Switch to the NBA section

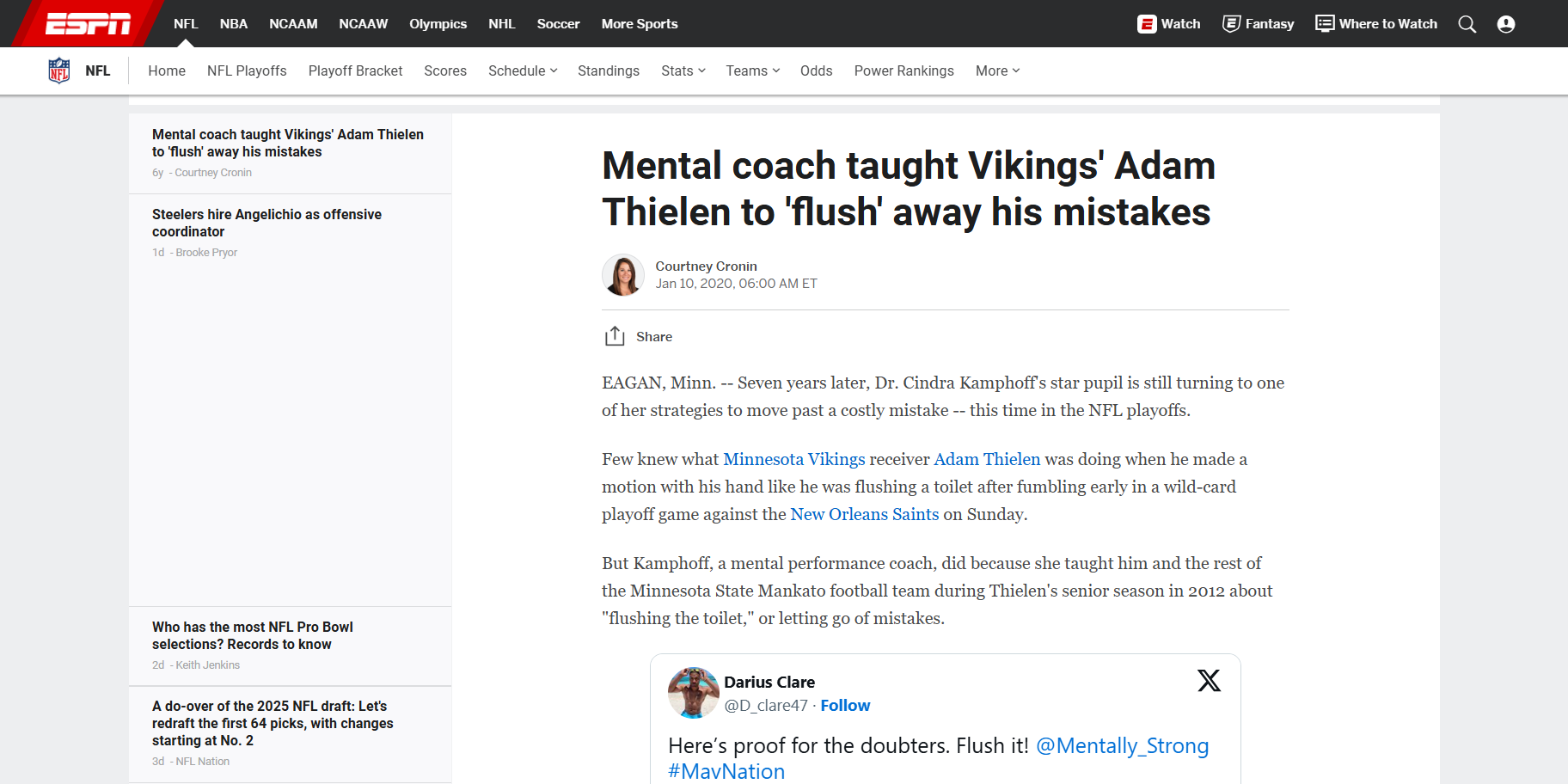pos(233,24)
